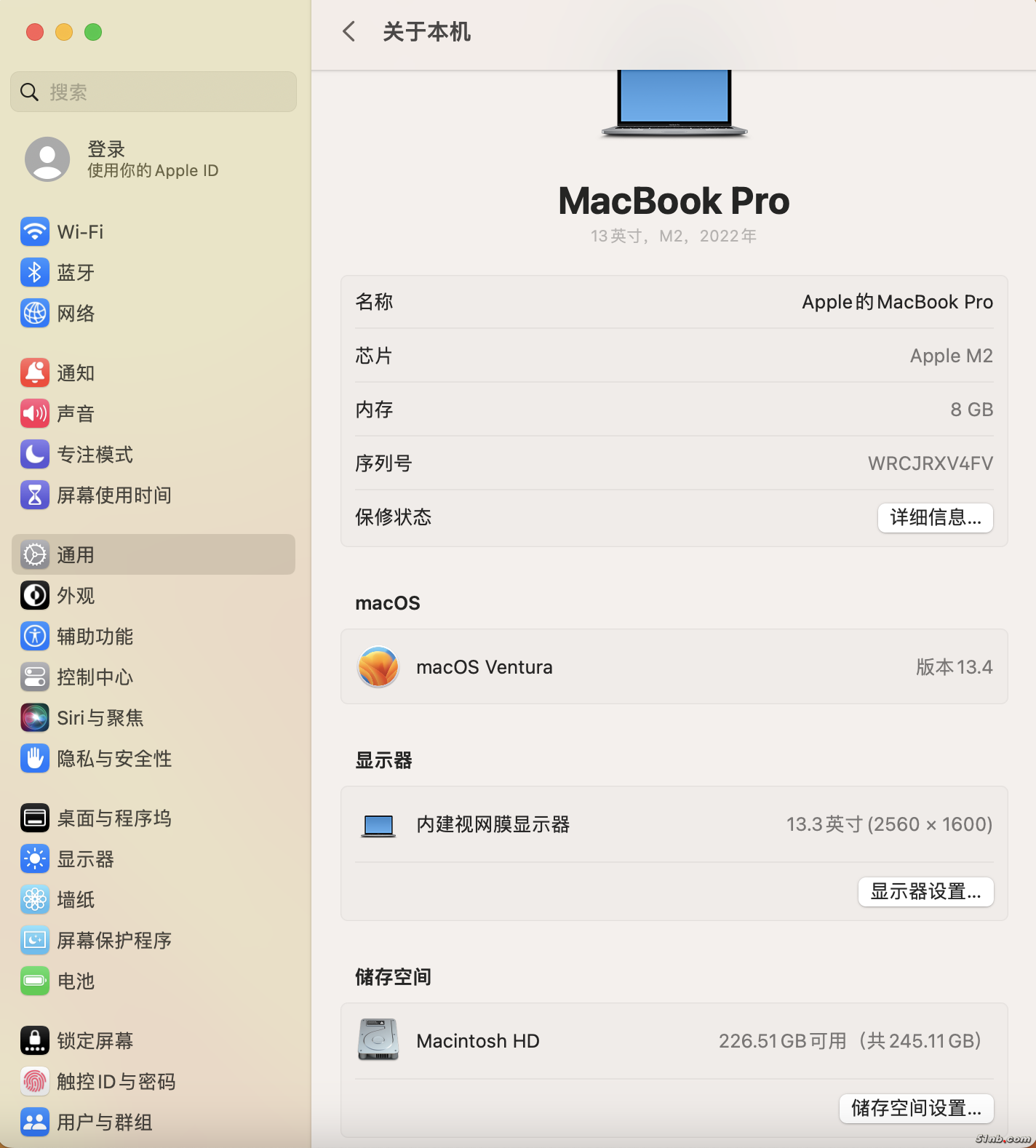Image resolution: width=1036 pixels, height=1148 pixels.
Task: Click the Notifications (通知) bell icon
Action: 35,373
